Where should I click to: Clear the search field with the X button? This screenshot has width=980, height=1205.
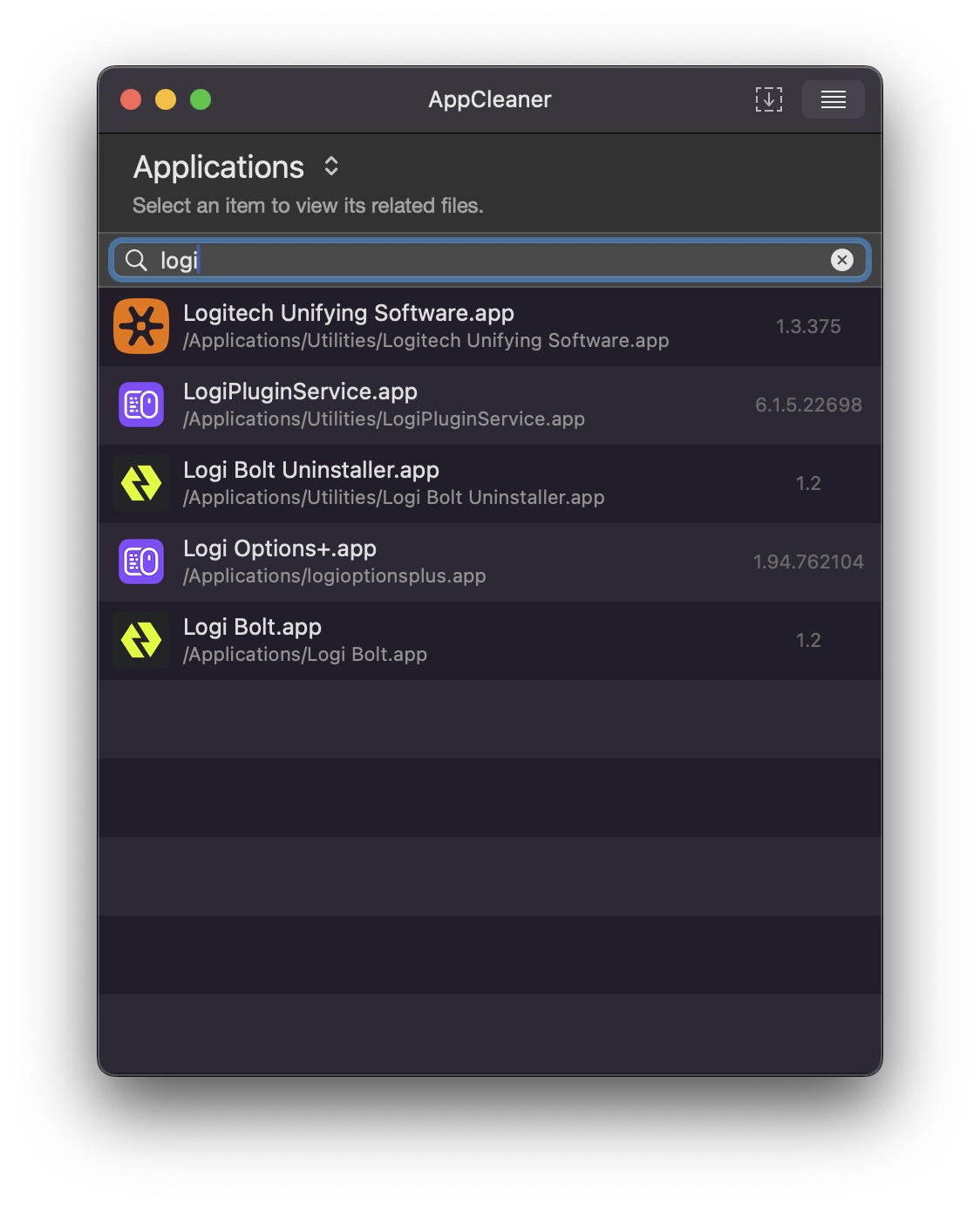[841, 260]
